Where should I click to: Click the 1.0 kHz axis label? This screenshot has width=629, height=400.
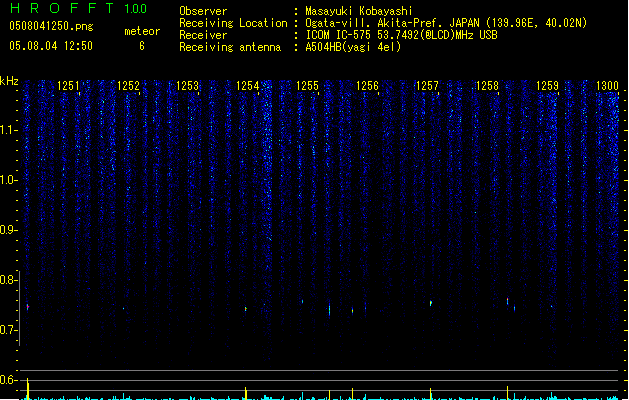coord(8,180)
